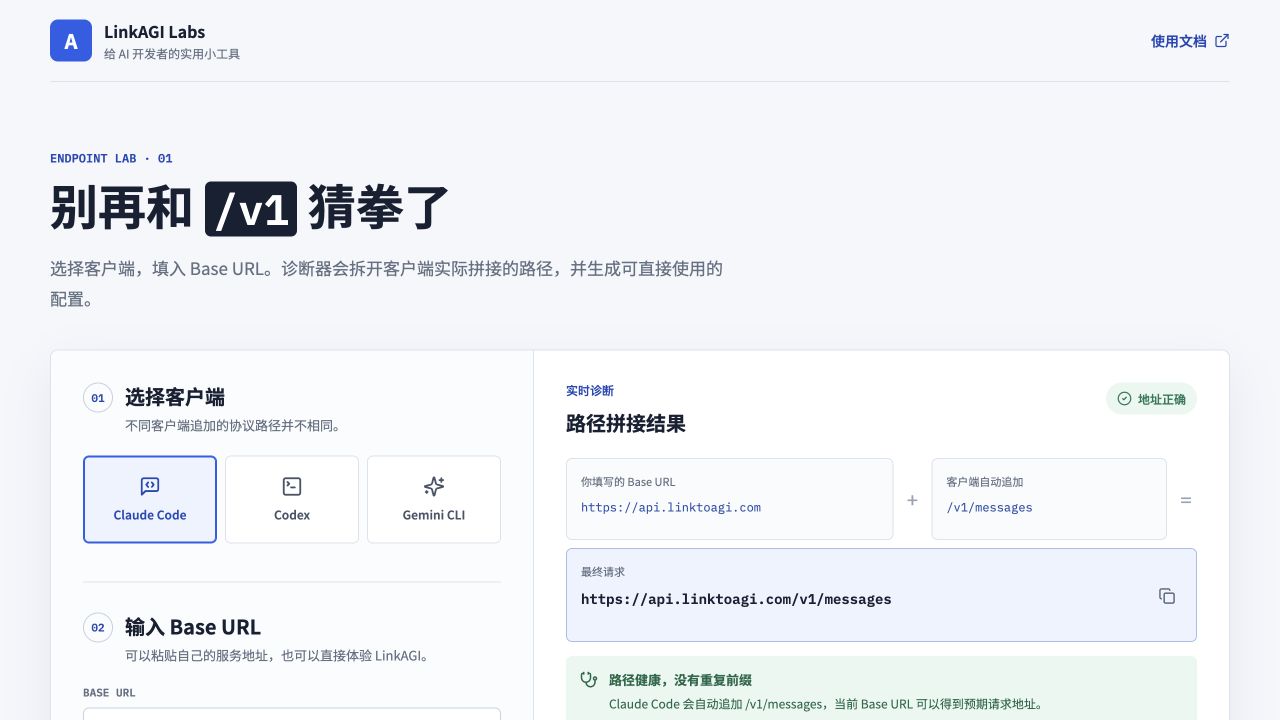Open the 使用文档 link
1280x720 pixels.
point(1190,41)
